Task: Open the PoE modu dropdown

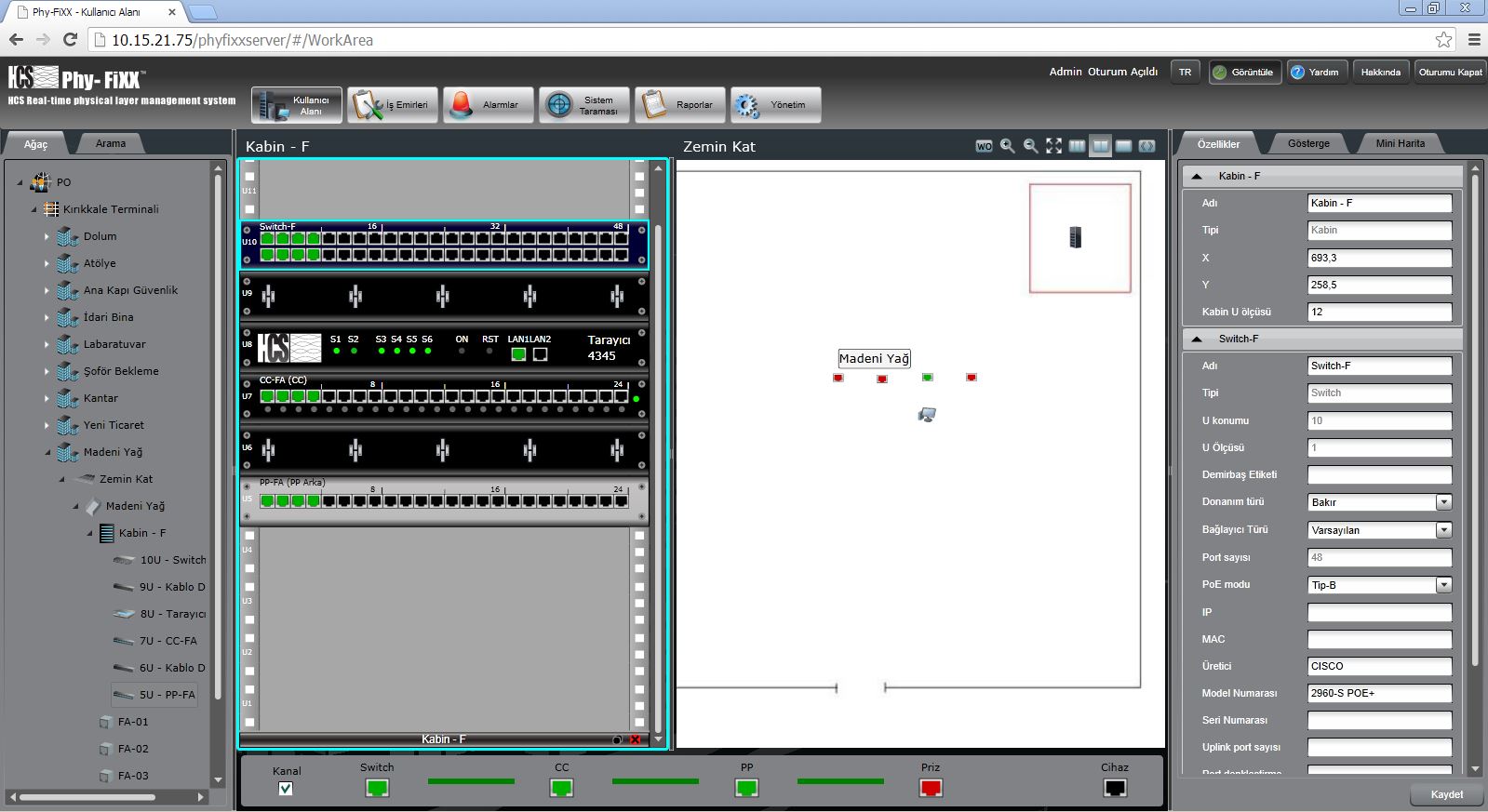Action: tap(1443, 585)
